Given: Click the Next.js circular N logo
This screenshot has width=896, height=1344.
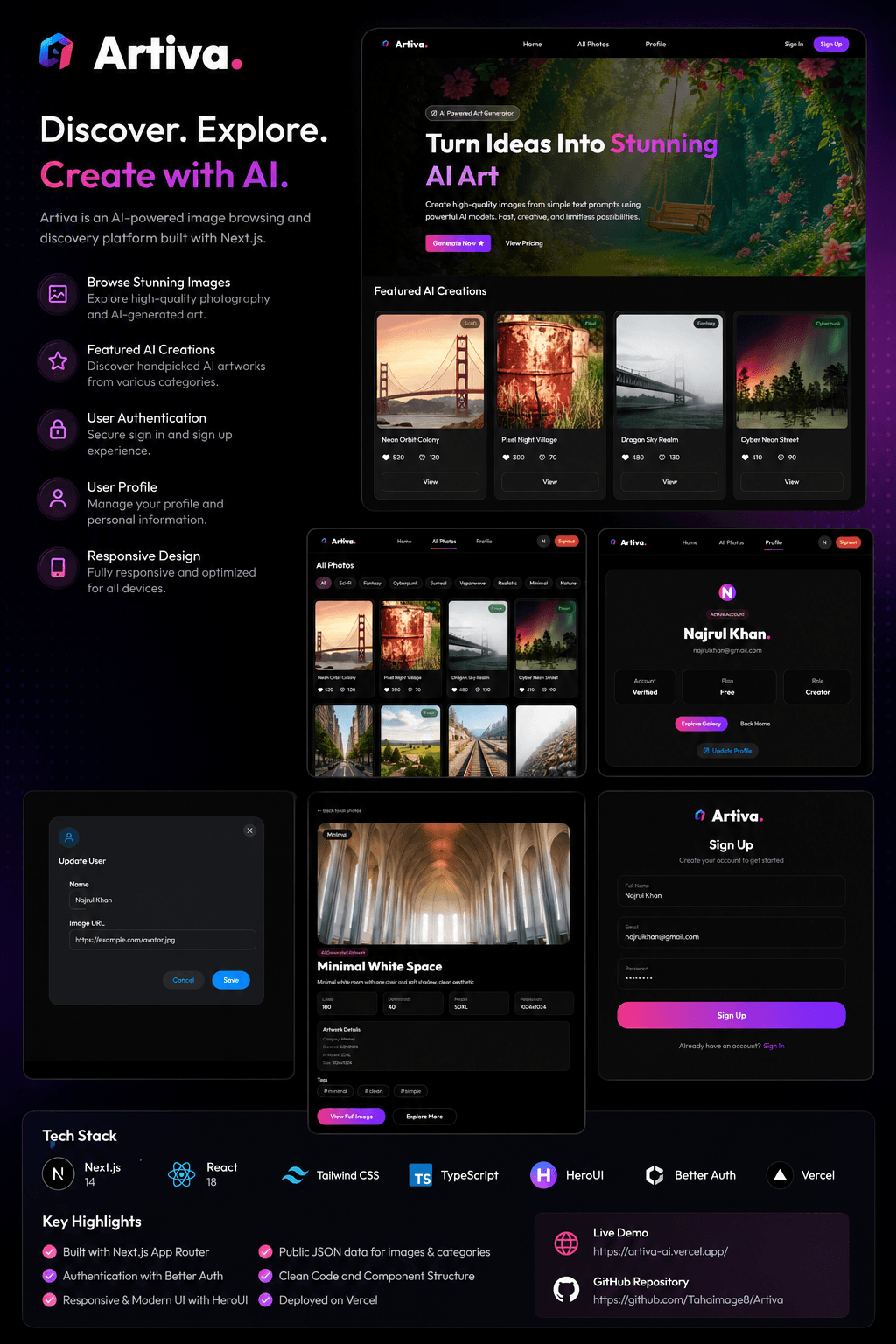Looking at the screenshot, I should click(x=58, y=1174).
